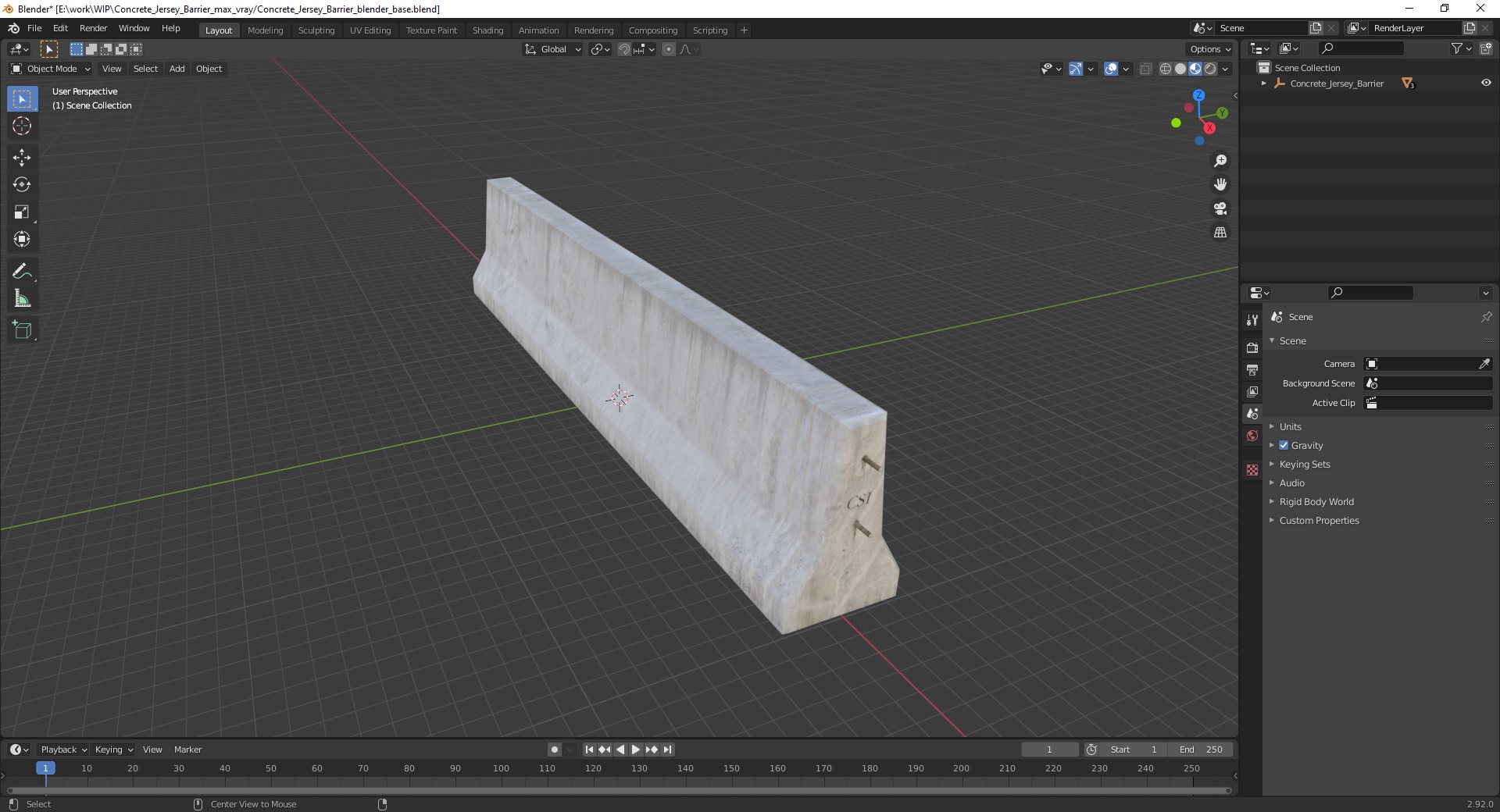
Task: Switch to the Modeling workspace tab
Action: [x=265, y=30]
